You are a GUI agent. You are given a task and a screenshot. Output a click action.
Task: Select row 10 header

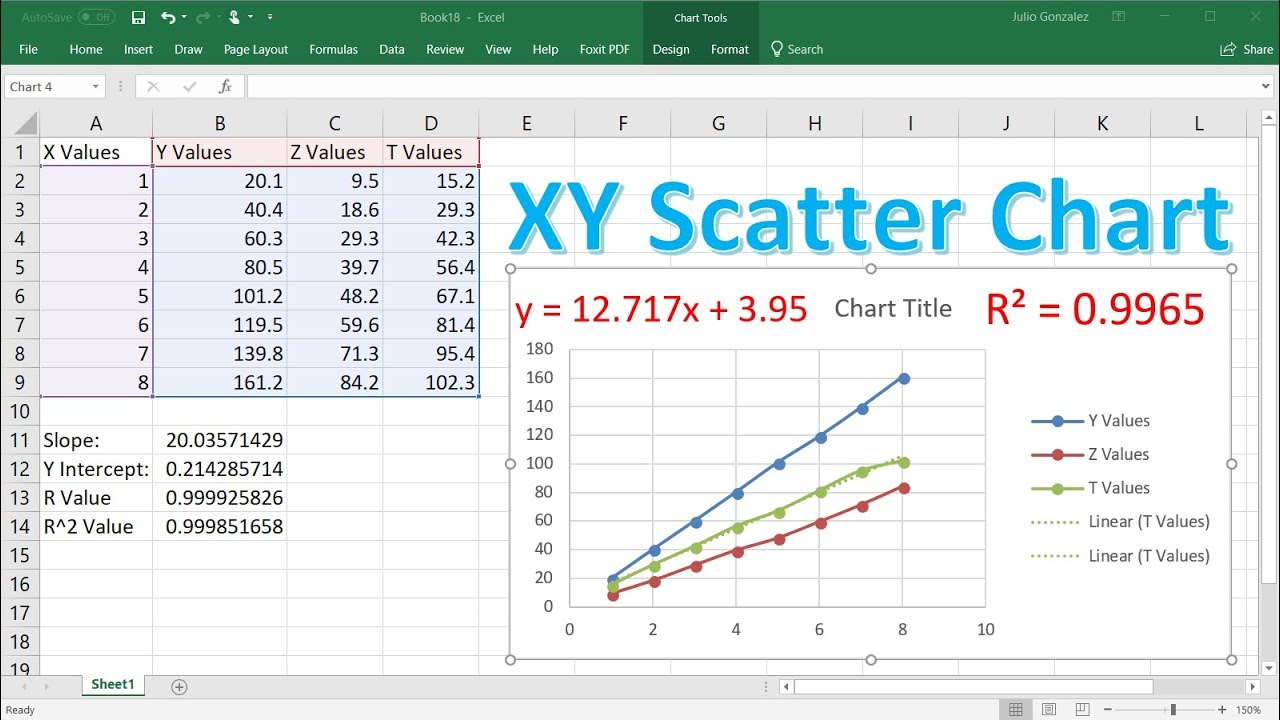(20, 411)
